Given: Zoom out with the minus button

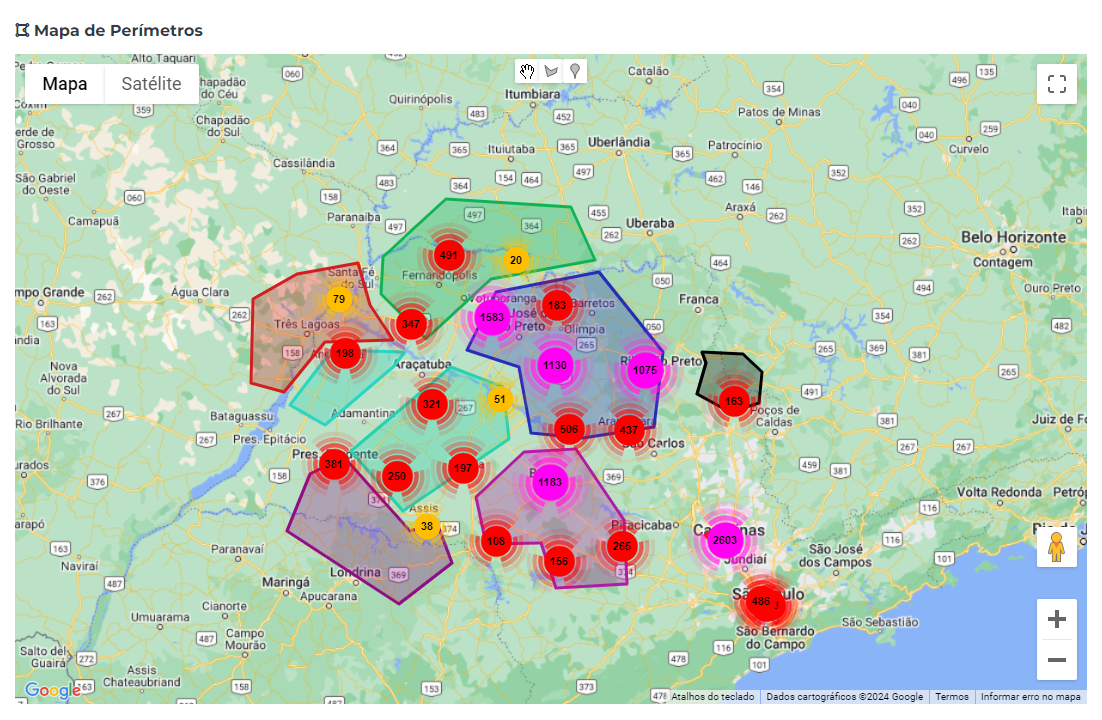Looking at the screenshot, I should (1057, 660).
